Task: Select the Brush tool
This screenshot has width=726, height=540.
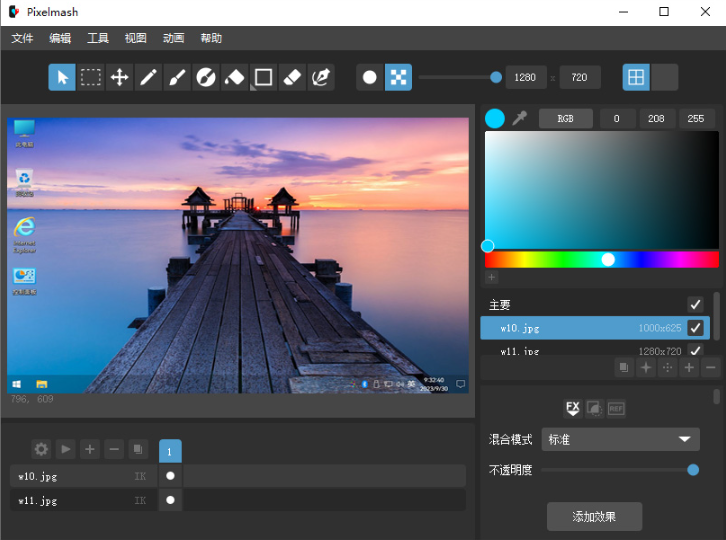Action: (177, 77)
